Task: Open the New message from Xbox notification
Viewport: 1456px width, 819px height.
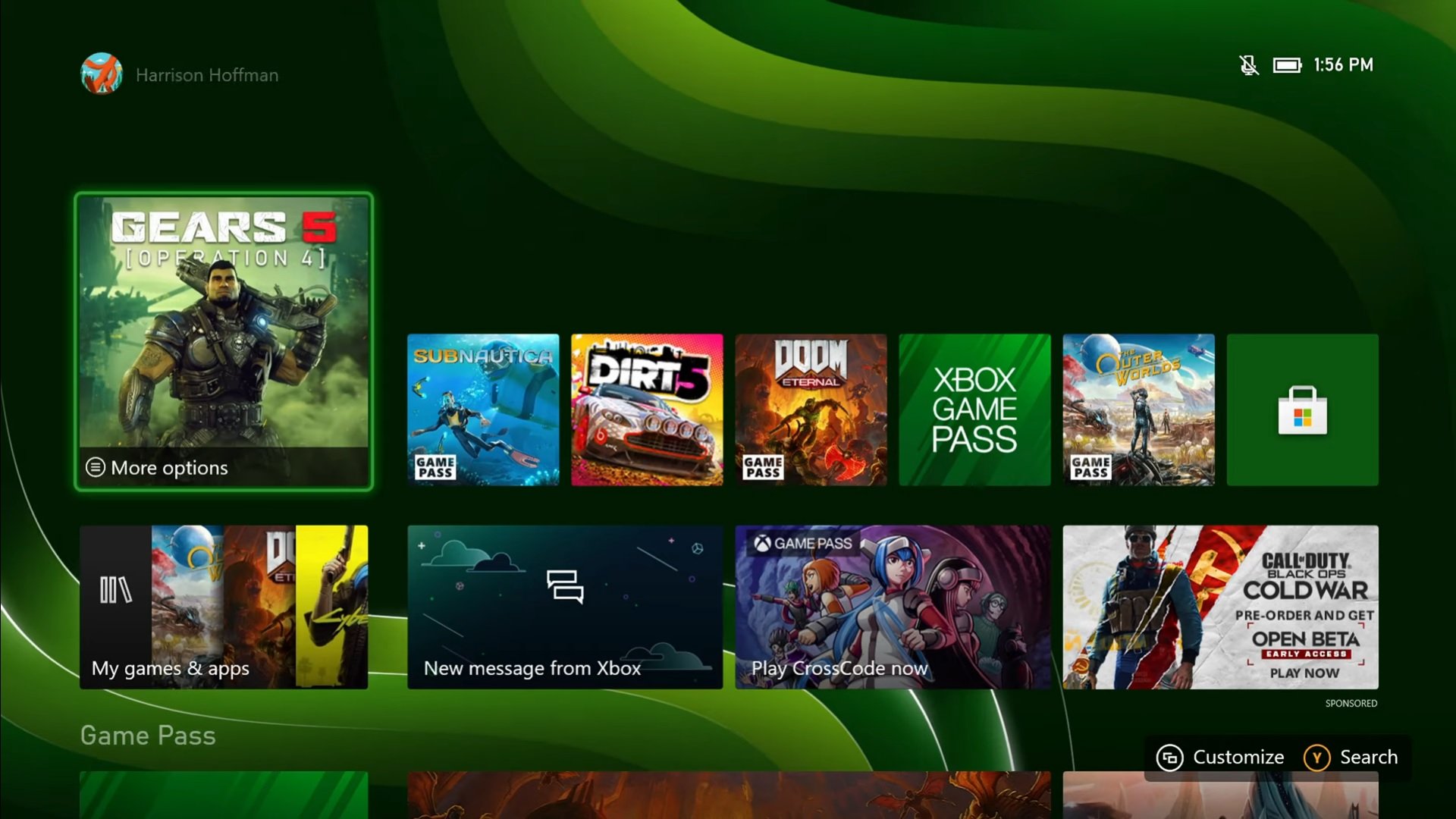Action: [x=564, y=607]
